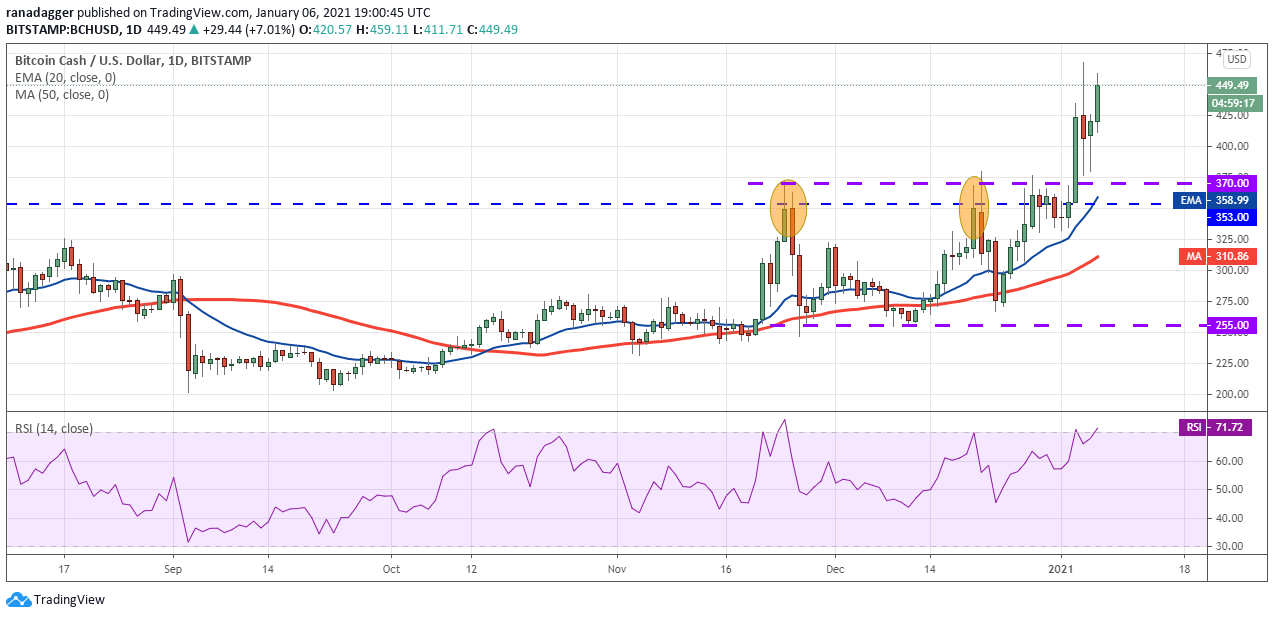
Task: Select the MA (50, close, 0) indicator legend
Action: [62, 95]
